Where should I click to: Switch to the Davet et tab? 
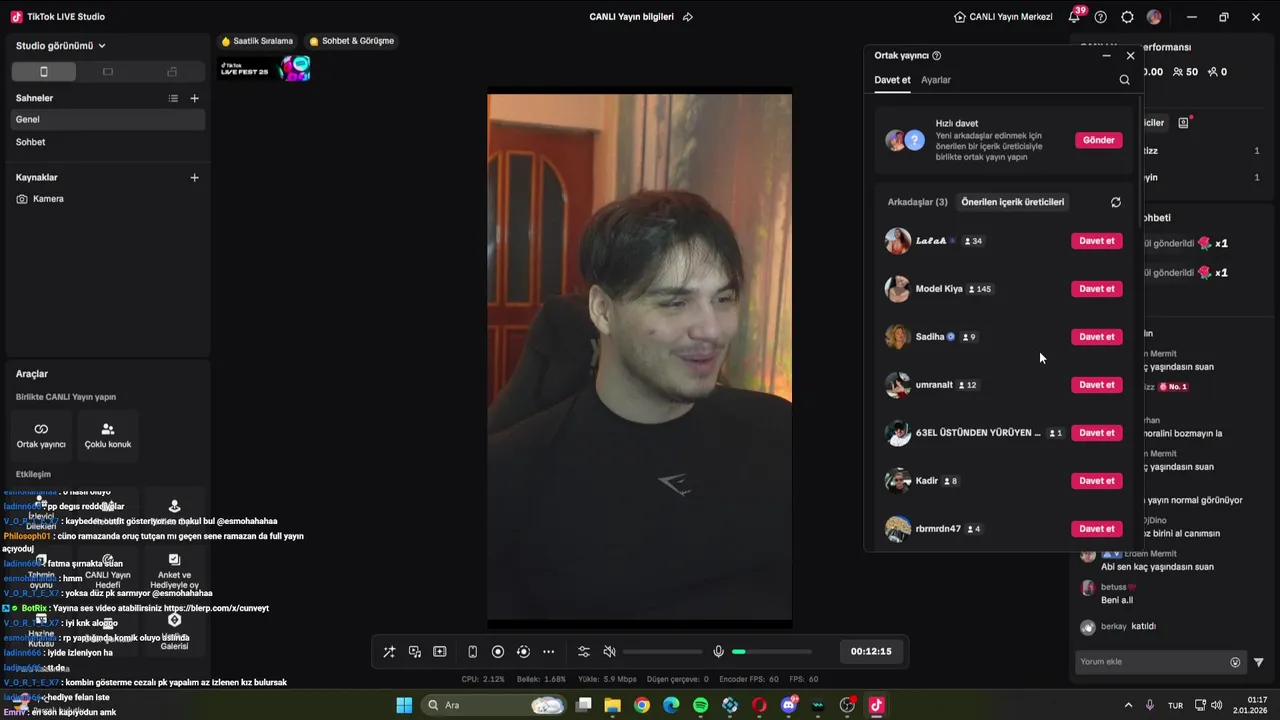(892, 80)
